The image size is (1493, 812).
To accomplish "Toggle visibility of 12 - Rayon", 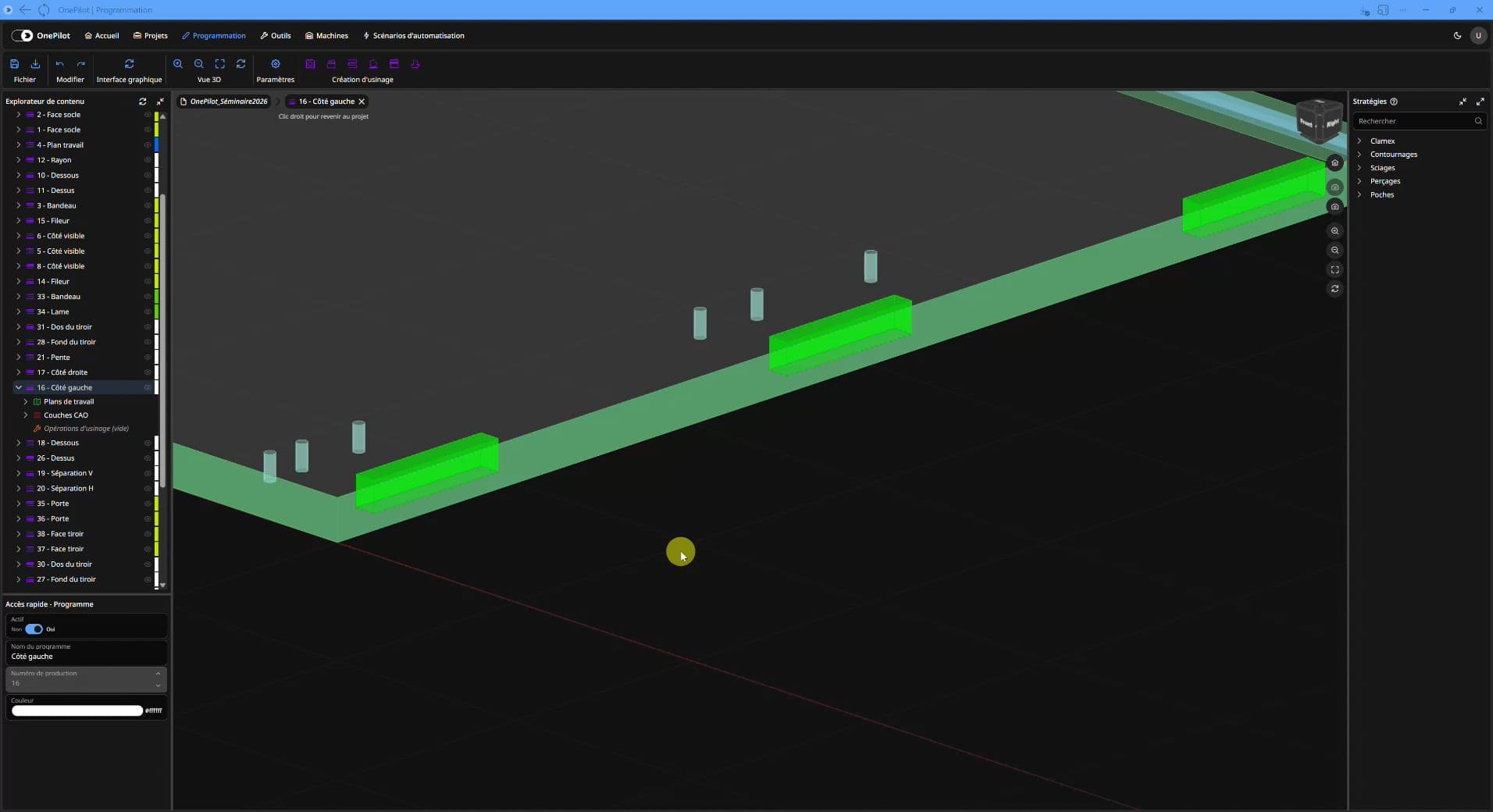I will coord(148,160).
